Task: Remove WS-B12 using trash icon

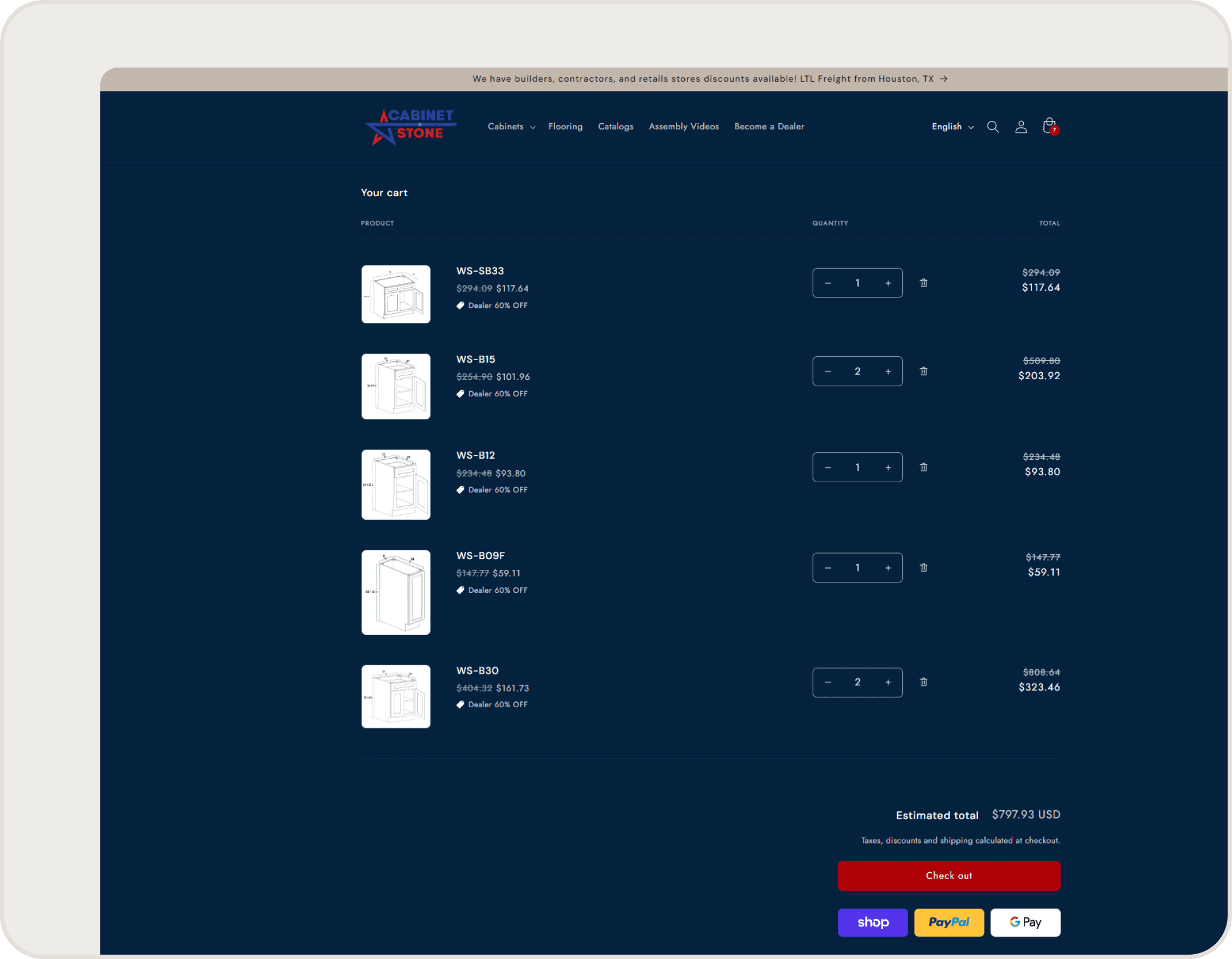Action: 923,468
